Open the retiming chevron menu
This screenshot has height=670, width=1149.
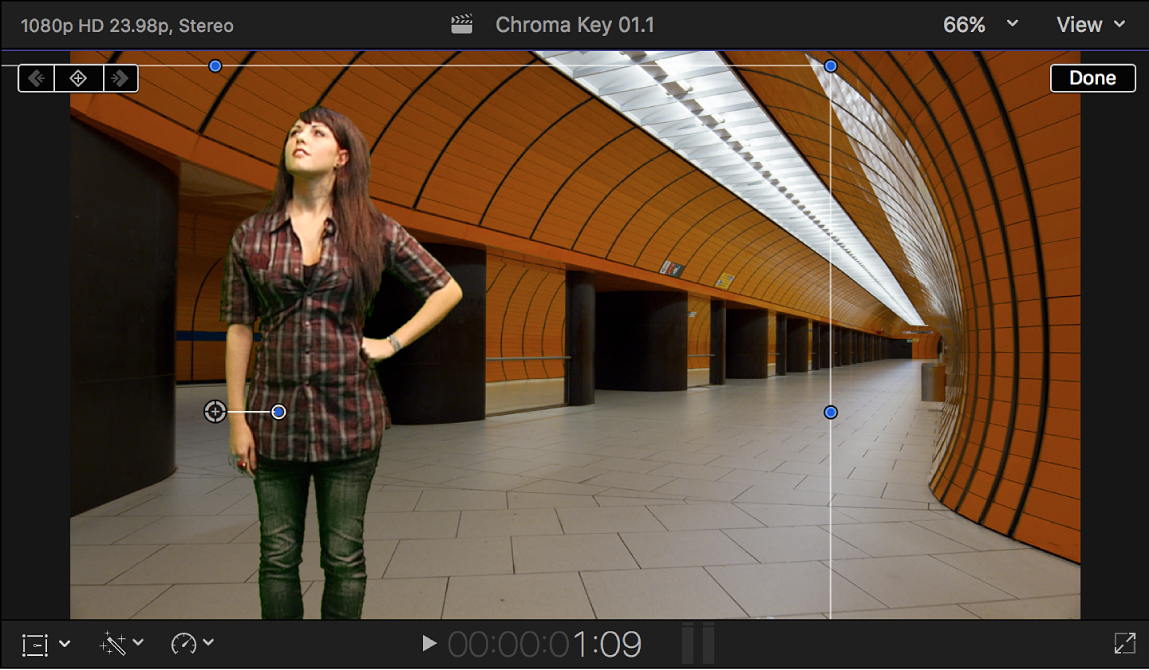[x=207, y=643]
